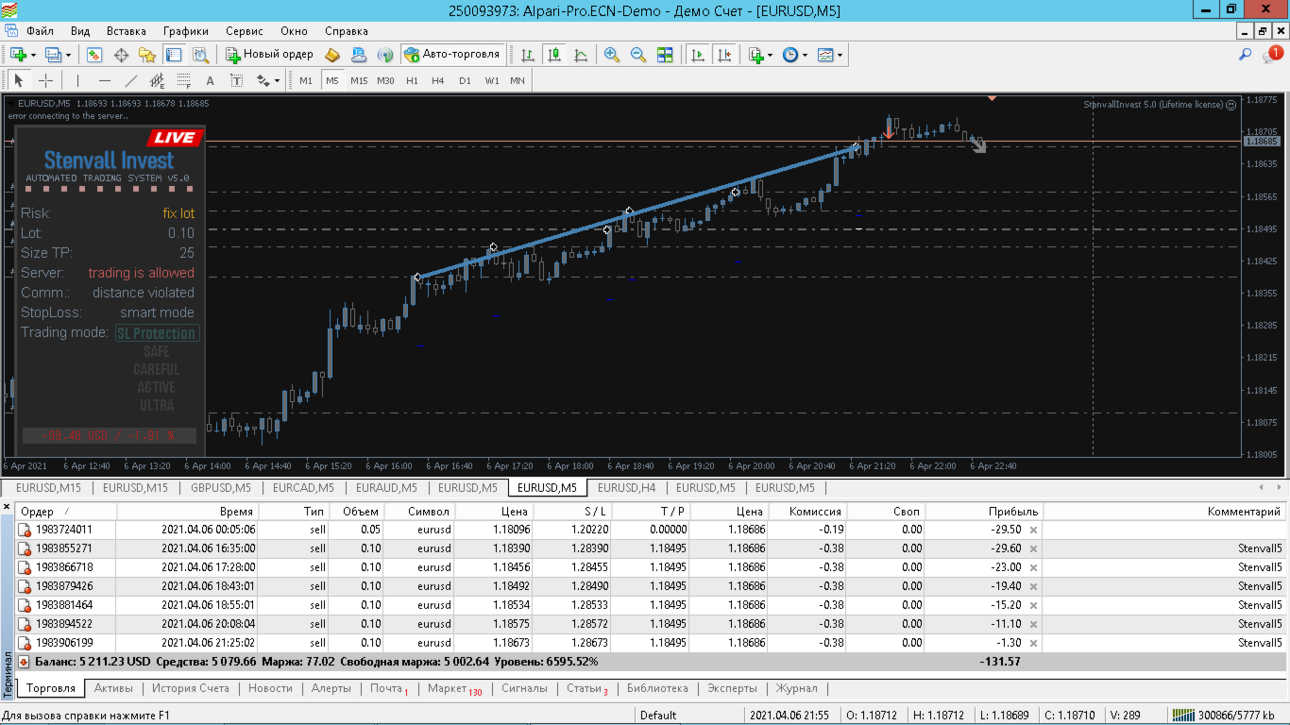Click the new chart icon
The width and height of the screenshot is (1290, 725).
18,55
